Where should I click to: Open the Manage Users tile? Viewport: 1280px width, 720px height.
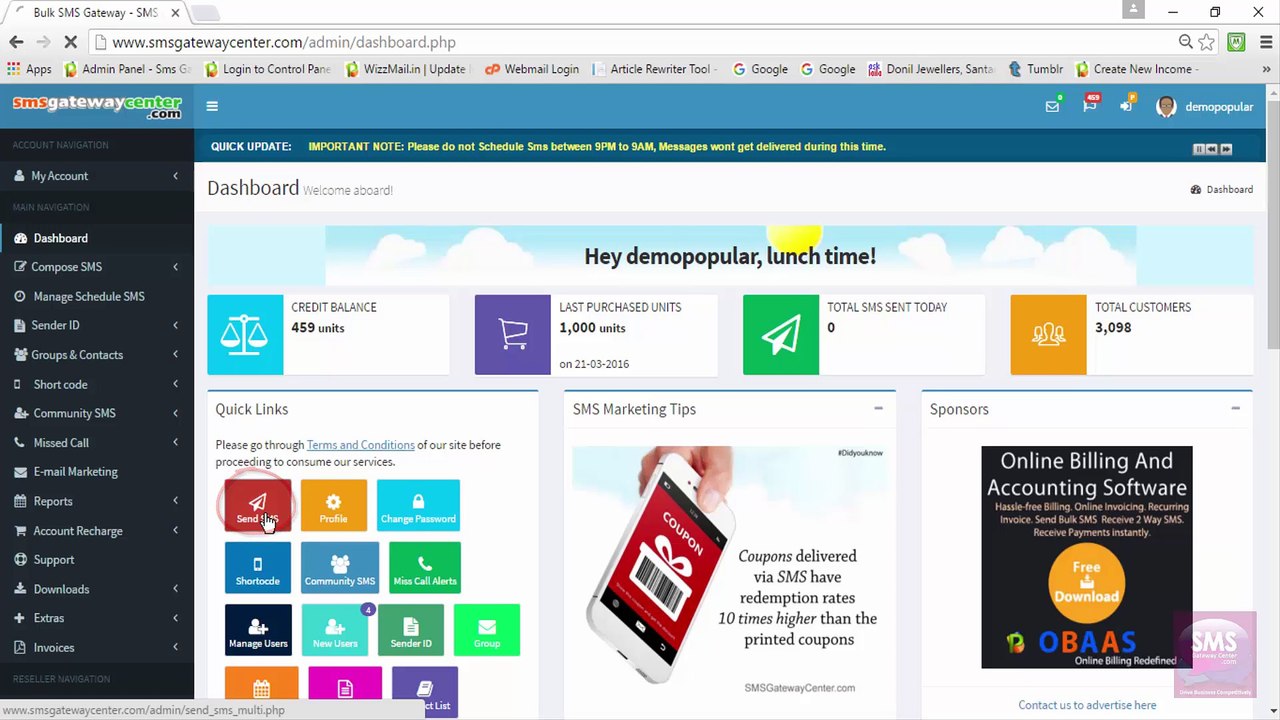[x=258, y=630]
